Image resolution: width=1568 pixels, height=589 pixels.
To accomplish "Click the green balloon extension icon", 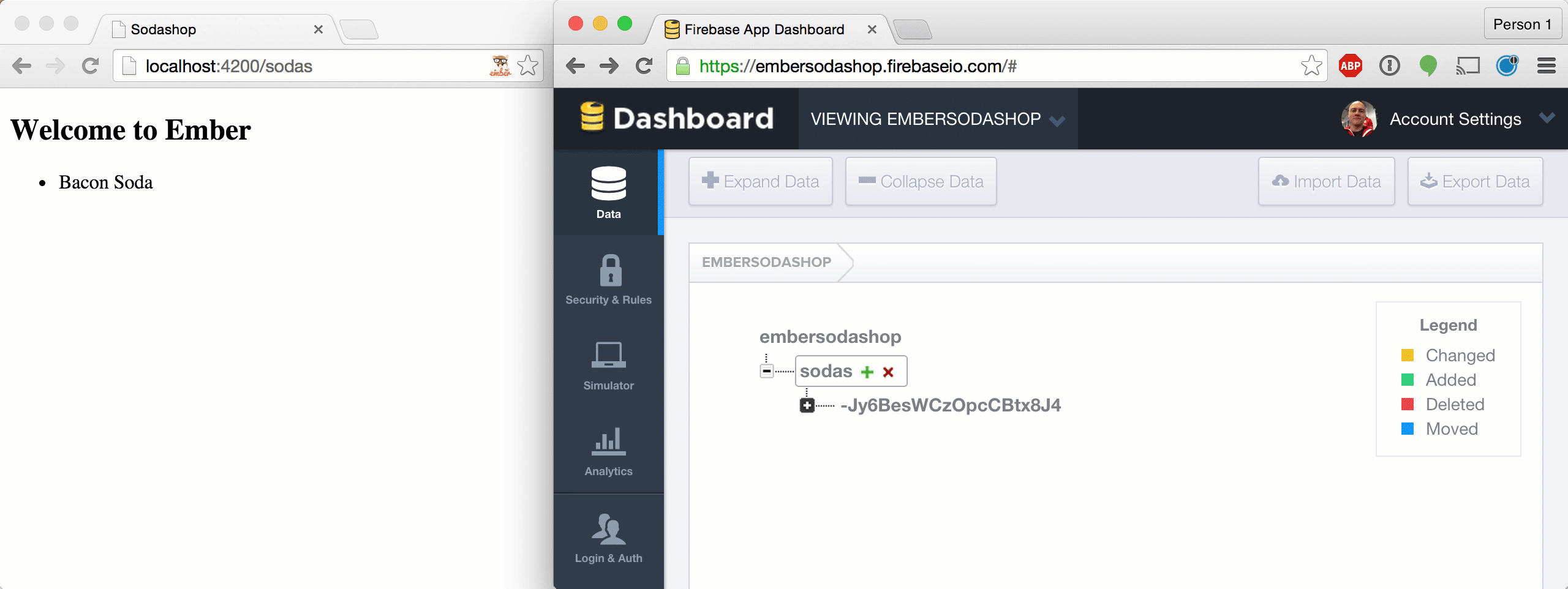I will coord(1428,66).
